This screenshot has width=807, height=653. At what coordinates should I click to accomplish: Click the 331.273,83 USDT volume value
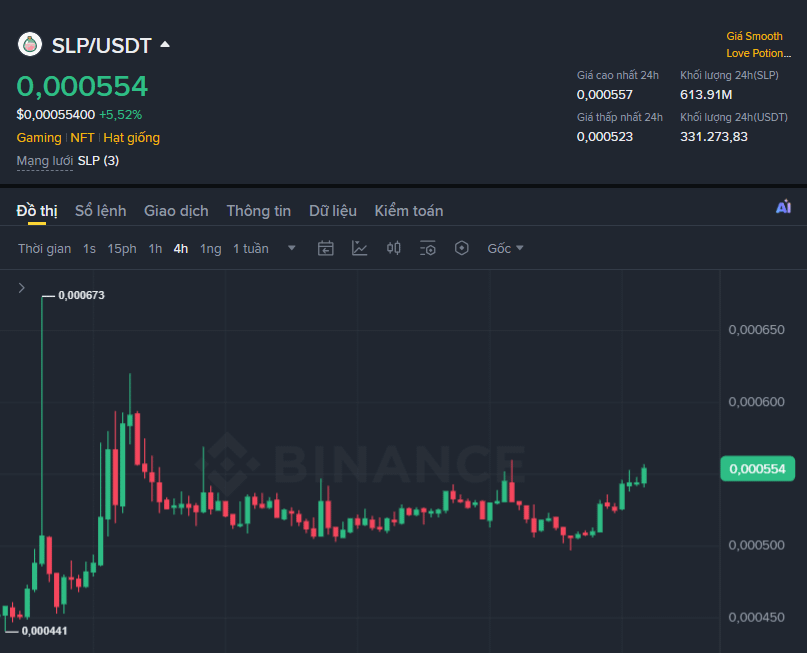pyautogui.click(x=714, y=137)
